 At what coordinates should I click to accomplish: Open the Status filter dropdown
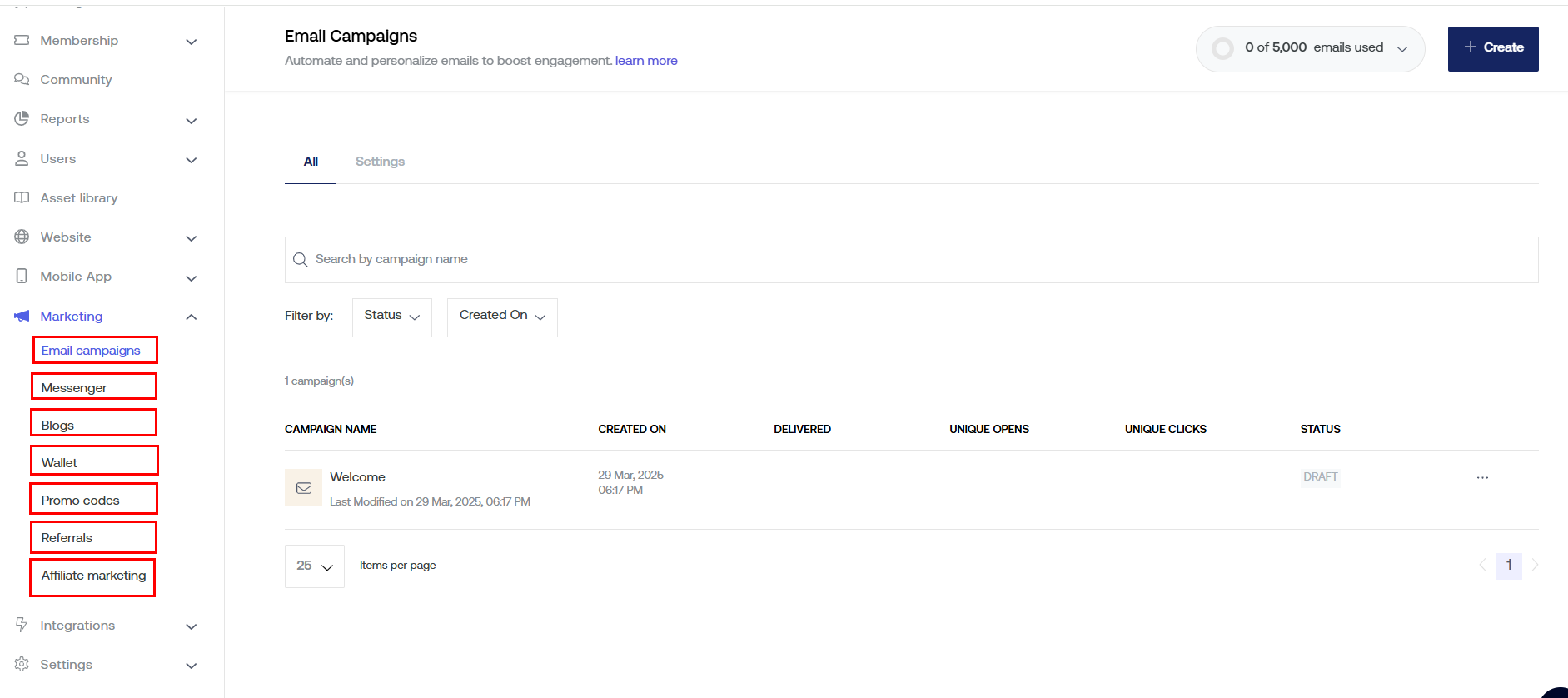pyautogui.click(x=391, y=317)
